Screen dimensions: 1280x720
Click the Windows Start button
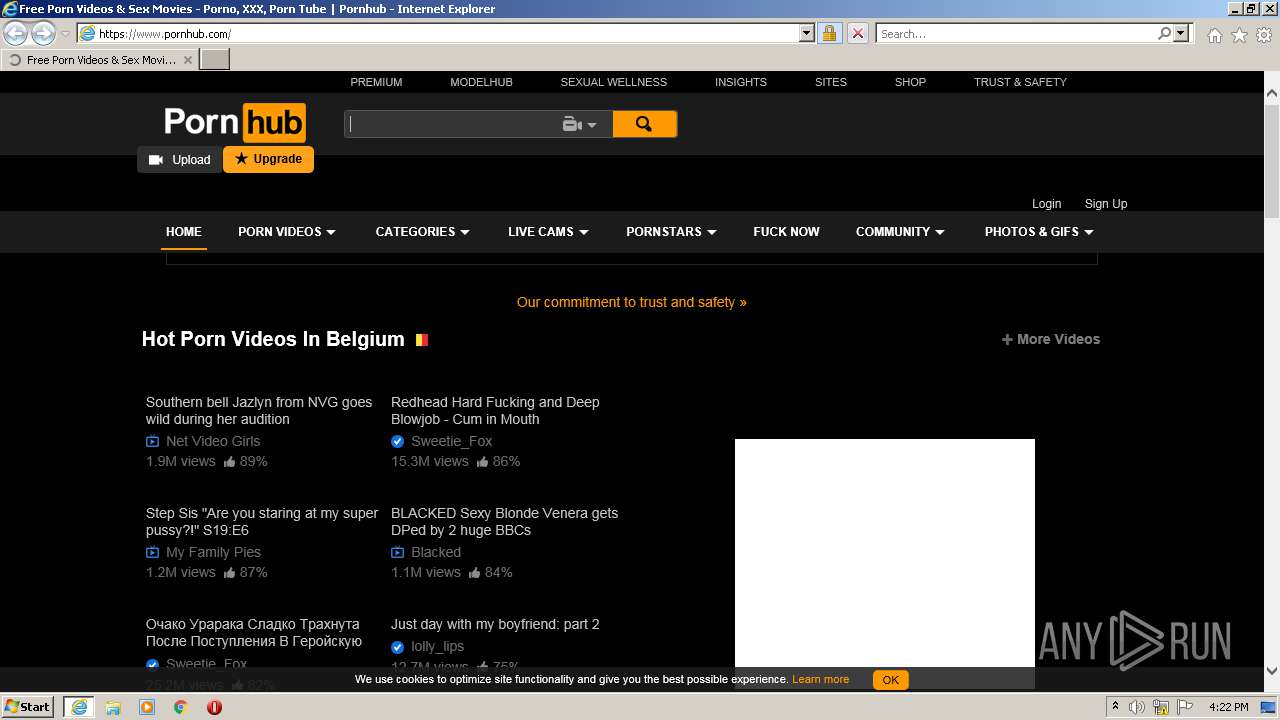pos(28,707)
